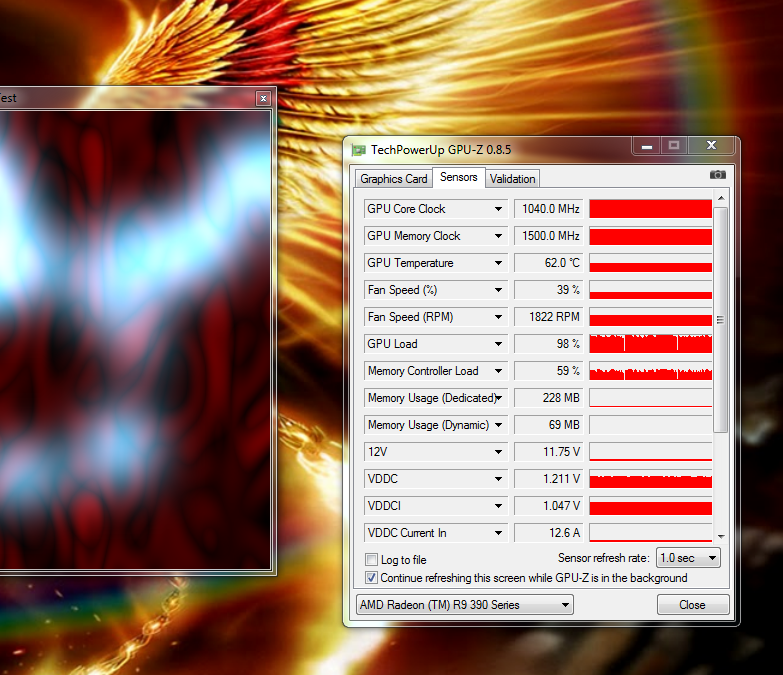This screenshot has width=783, height=675.
Task: Click the scroll down arrow in sensor list
Action: point(721,536)
